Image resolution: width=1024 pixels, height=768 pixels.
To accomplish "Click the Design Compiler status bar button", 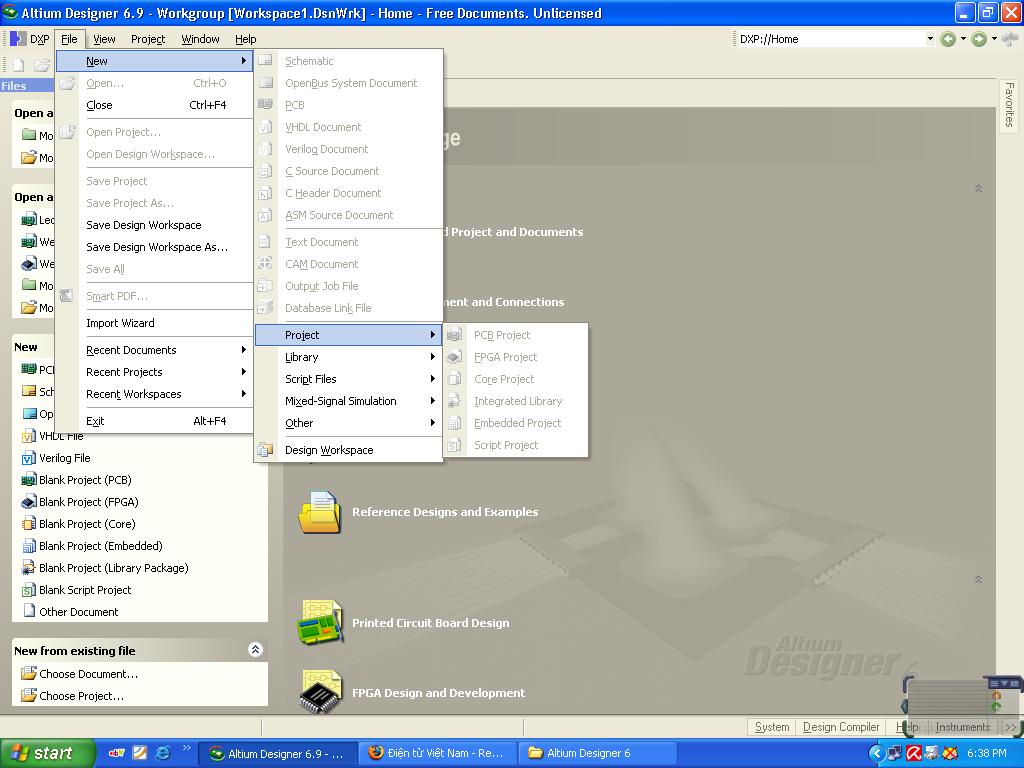I will point(841,727).
